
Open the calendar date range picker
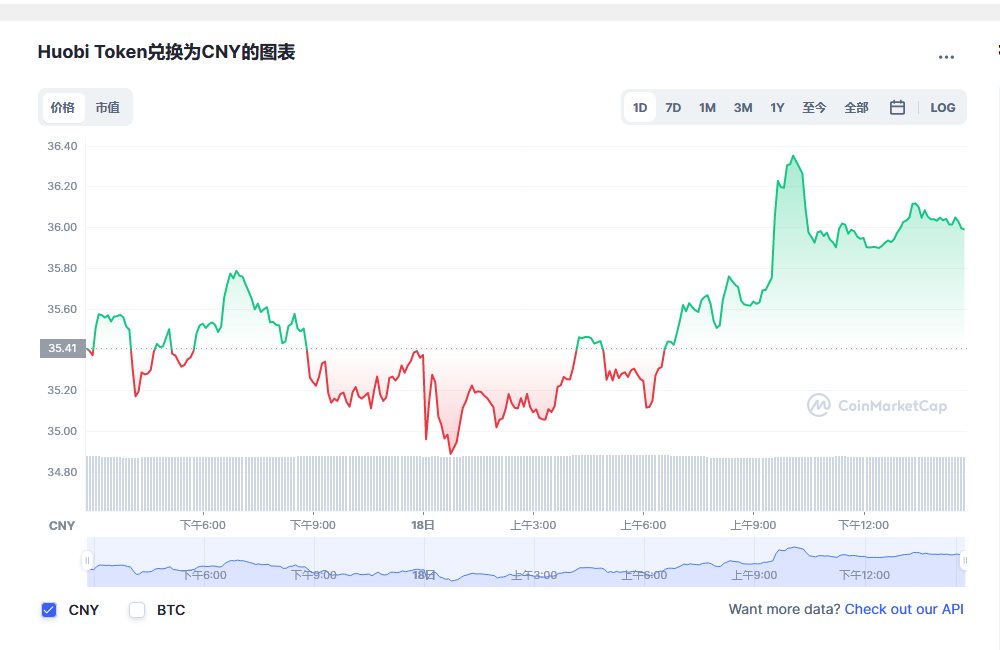tap(897, 107)
